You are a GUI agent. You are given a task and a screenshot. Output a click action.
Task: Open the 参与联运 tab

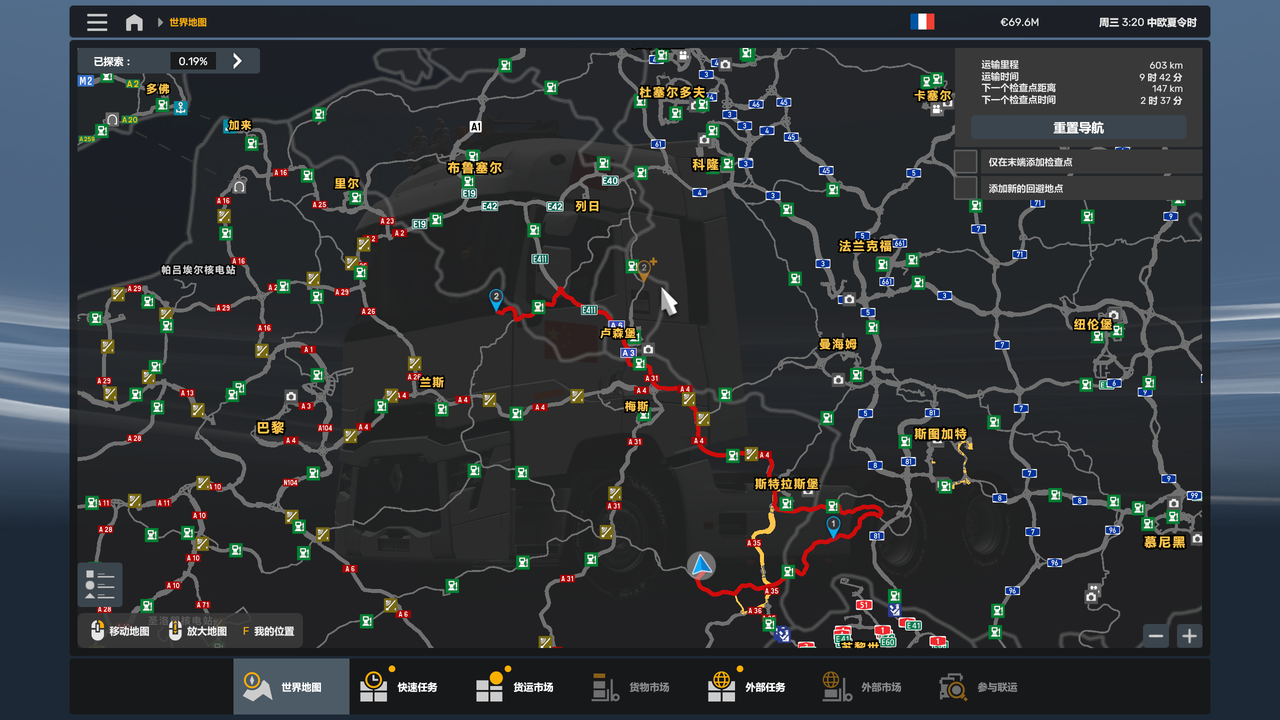(986, 687)
